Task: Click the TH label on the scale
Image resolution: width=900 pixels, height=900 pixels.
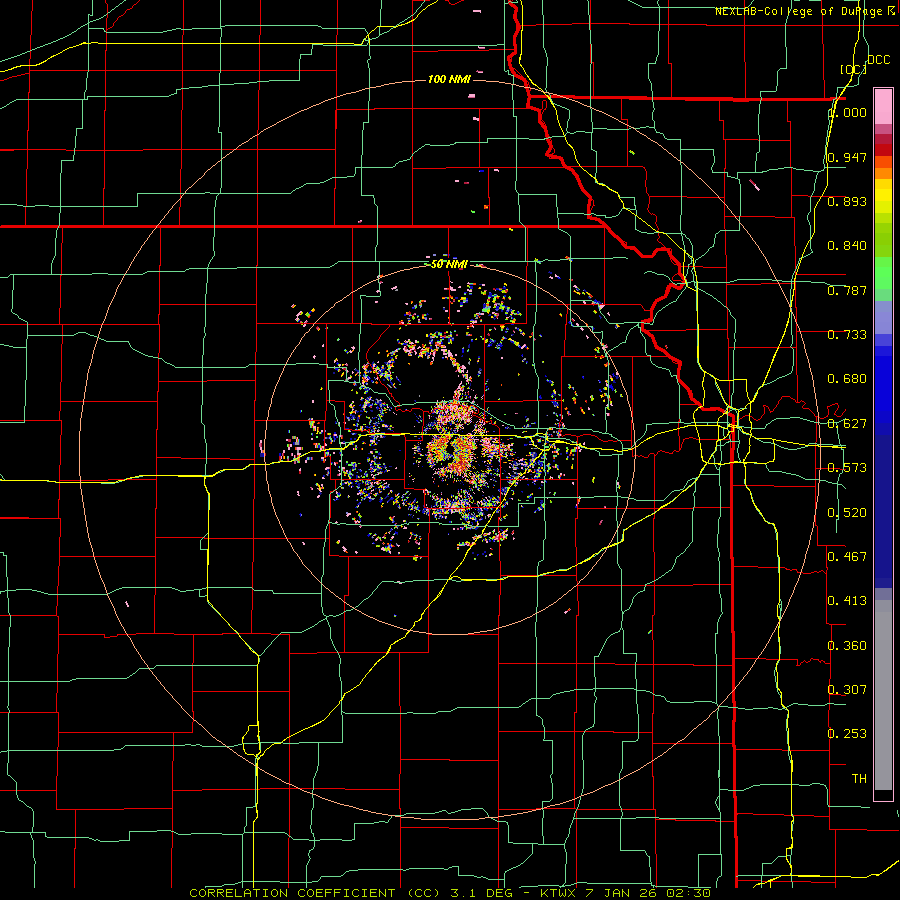Action: [x=859, y=779]
